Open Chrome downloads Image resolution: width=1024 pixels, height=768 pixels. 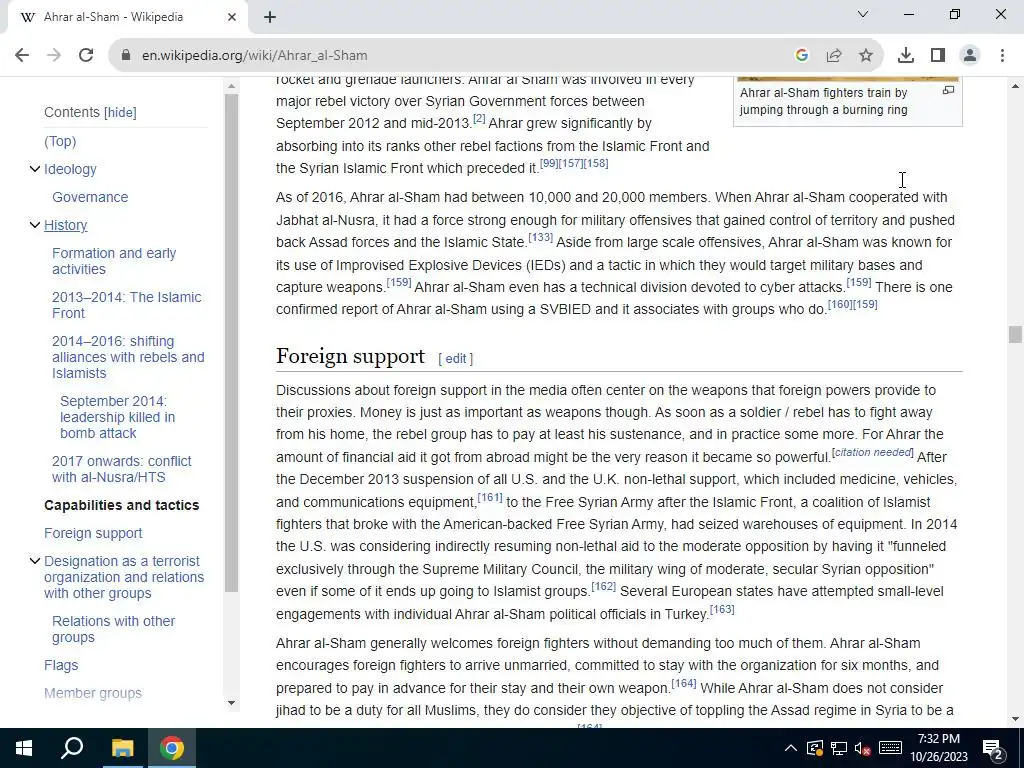(906, 56)
